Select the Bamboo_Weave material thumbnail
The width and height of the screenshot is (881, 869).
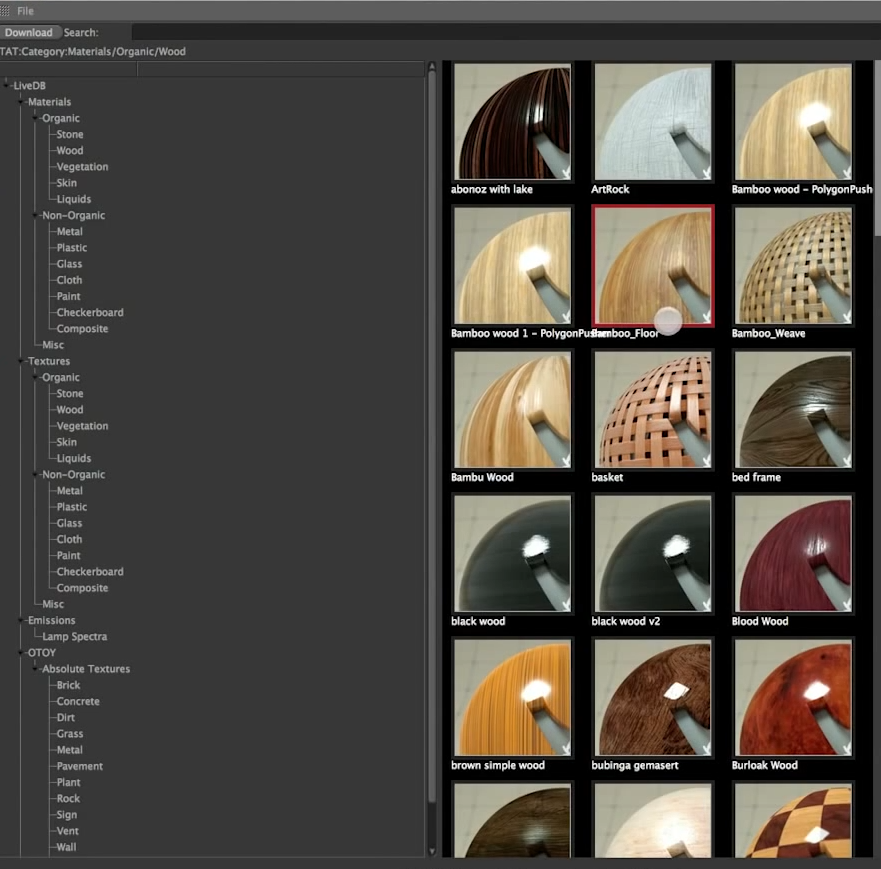point(793,266)
